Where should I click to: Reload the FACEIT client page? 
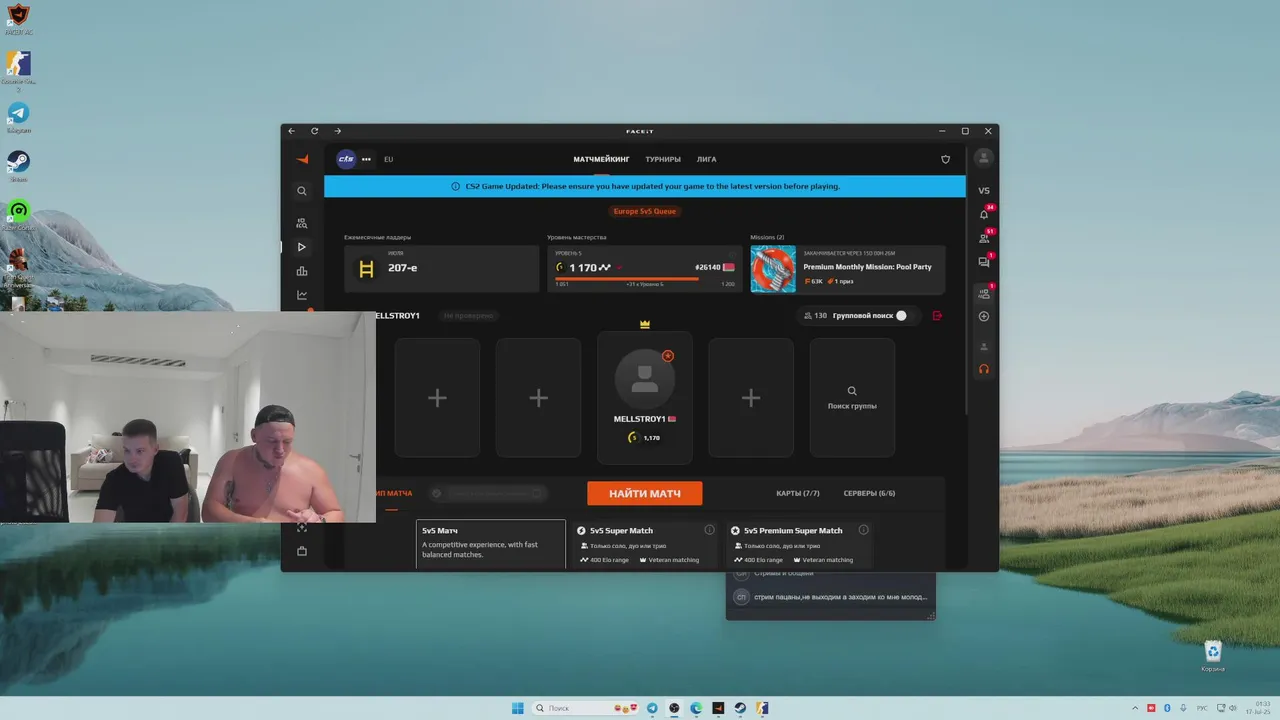[x=314, y=131]
